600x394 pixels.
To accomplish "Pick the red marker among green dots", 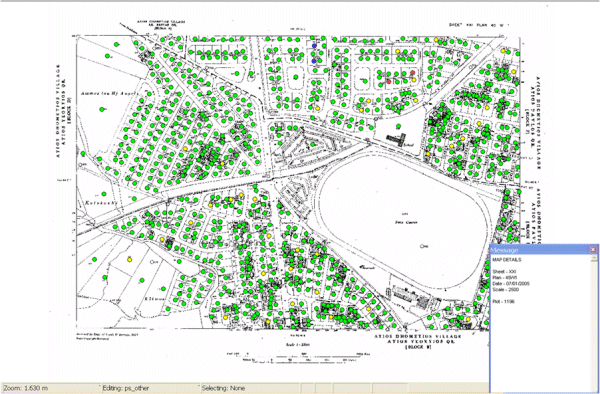I will point(388,81).
